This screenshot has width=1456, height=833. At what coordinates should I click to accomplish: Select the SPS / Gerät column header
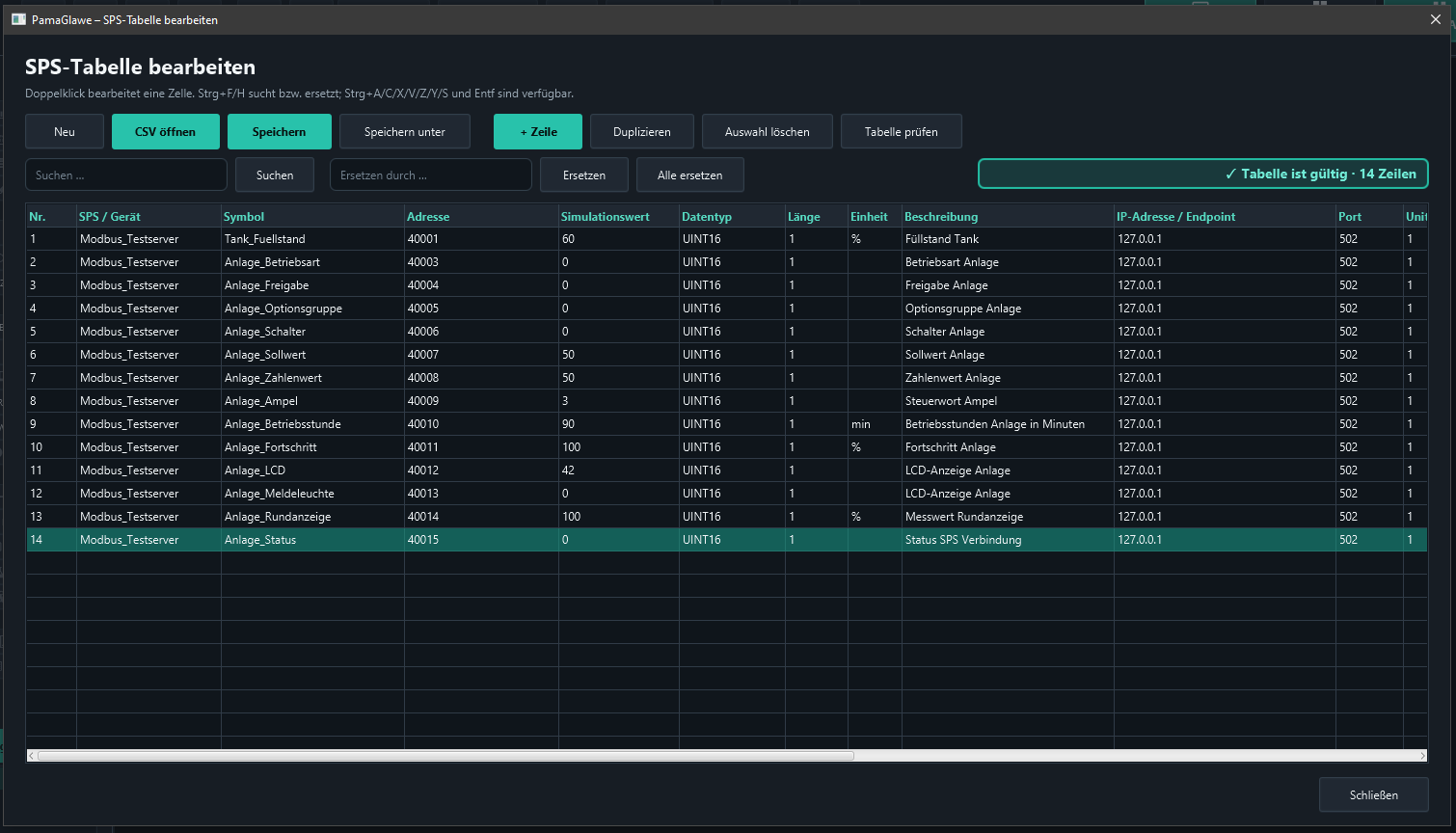(x=149, y=217)
